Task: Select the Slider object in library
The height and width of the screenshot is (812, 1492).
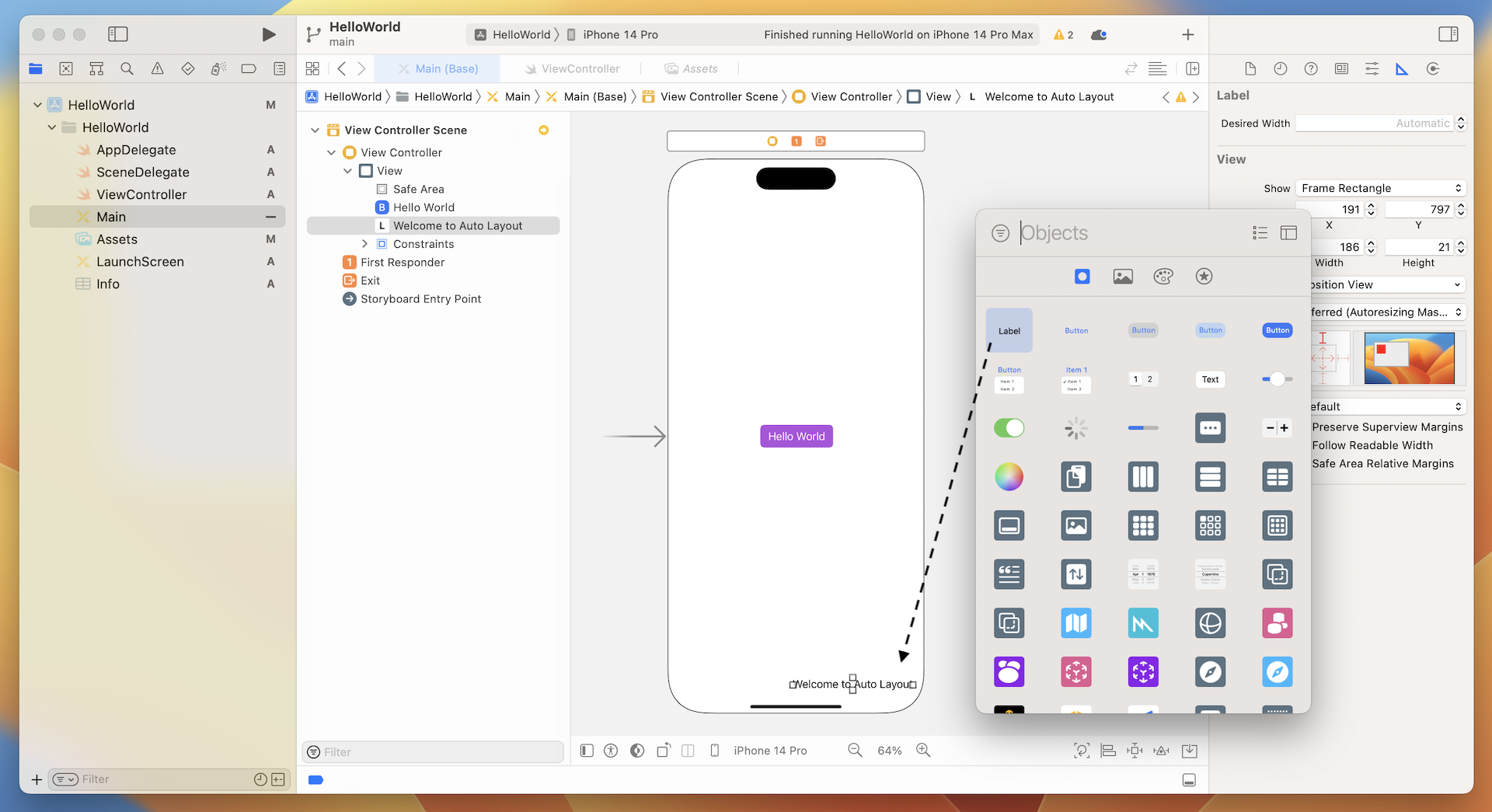Action: click(x=1277, y=379)
